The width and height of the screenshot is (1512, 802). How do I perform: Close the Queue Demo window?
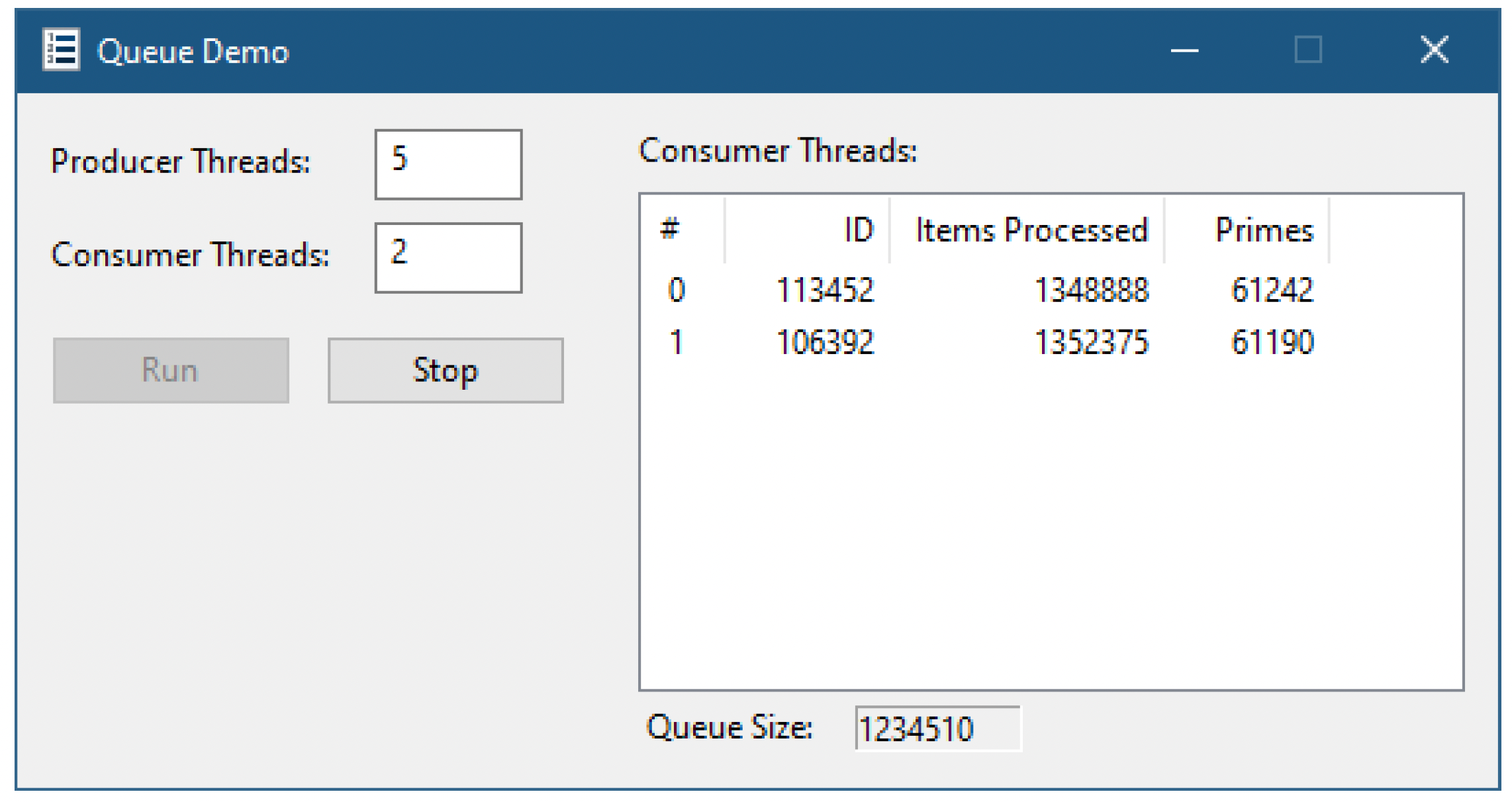click(1435, 50)
